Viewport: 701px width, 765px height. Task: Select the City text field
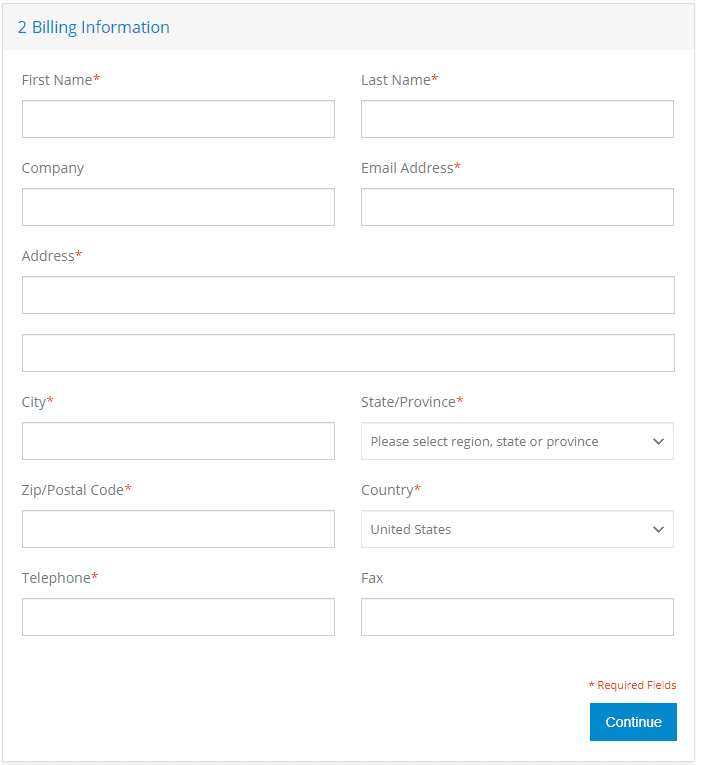point(178,441)
